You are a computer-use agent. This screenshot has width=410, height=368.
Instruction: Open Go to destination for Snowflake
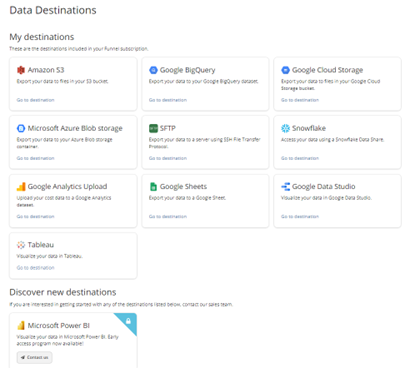tap(300, 158)
